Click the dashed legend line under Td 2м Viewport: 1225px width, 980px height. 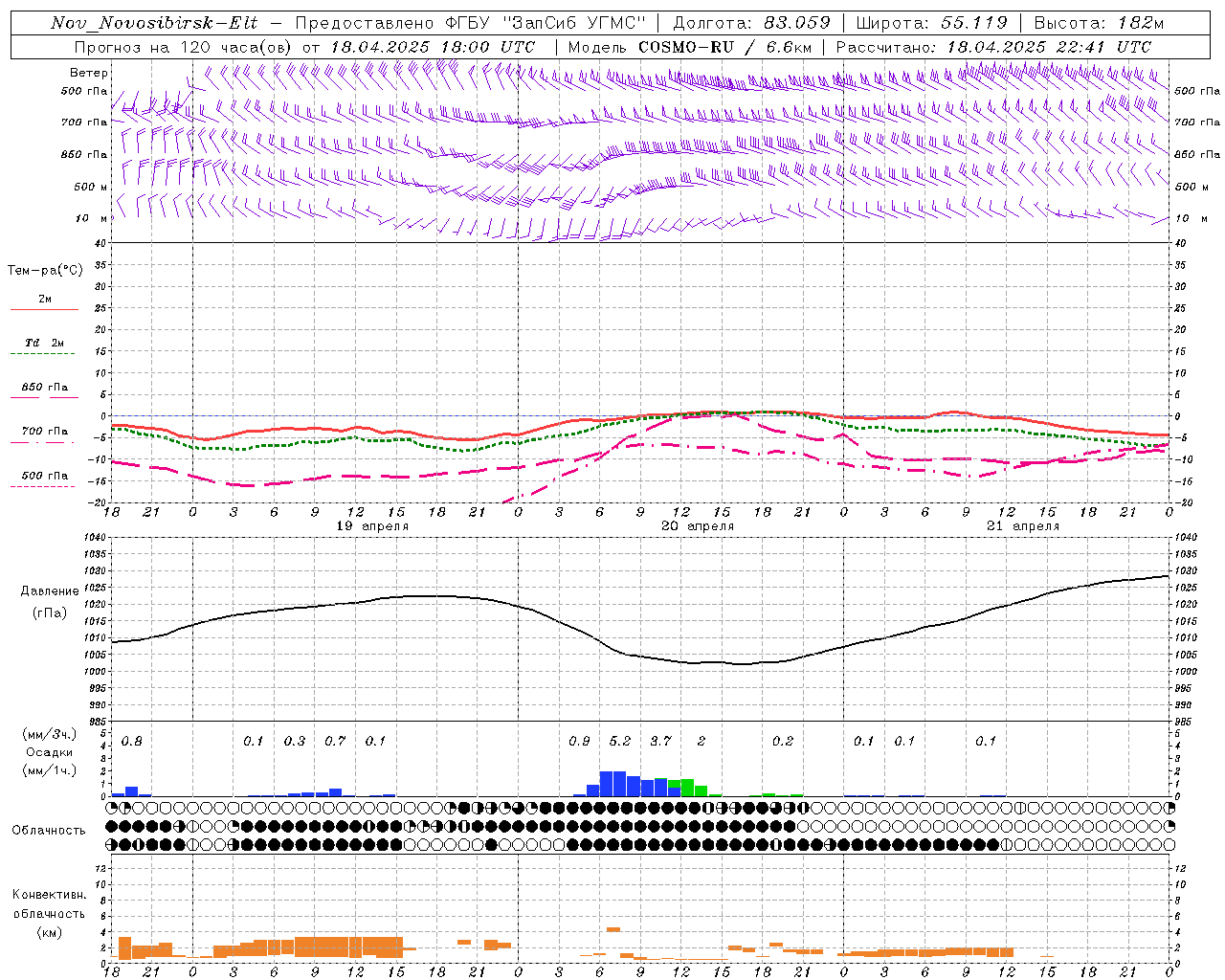pos(42,354)
